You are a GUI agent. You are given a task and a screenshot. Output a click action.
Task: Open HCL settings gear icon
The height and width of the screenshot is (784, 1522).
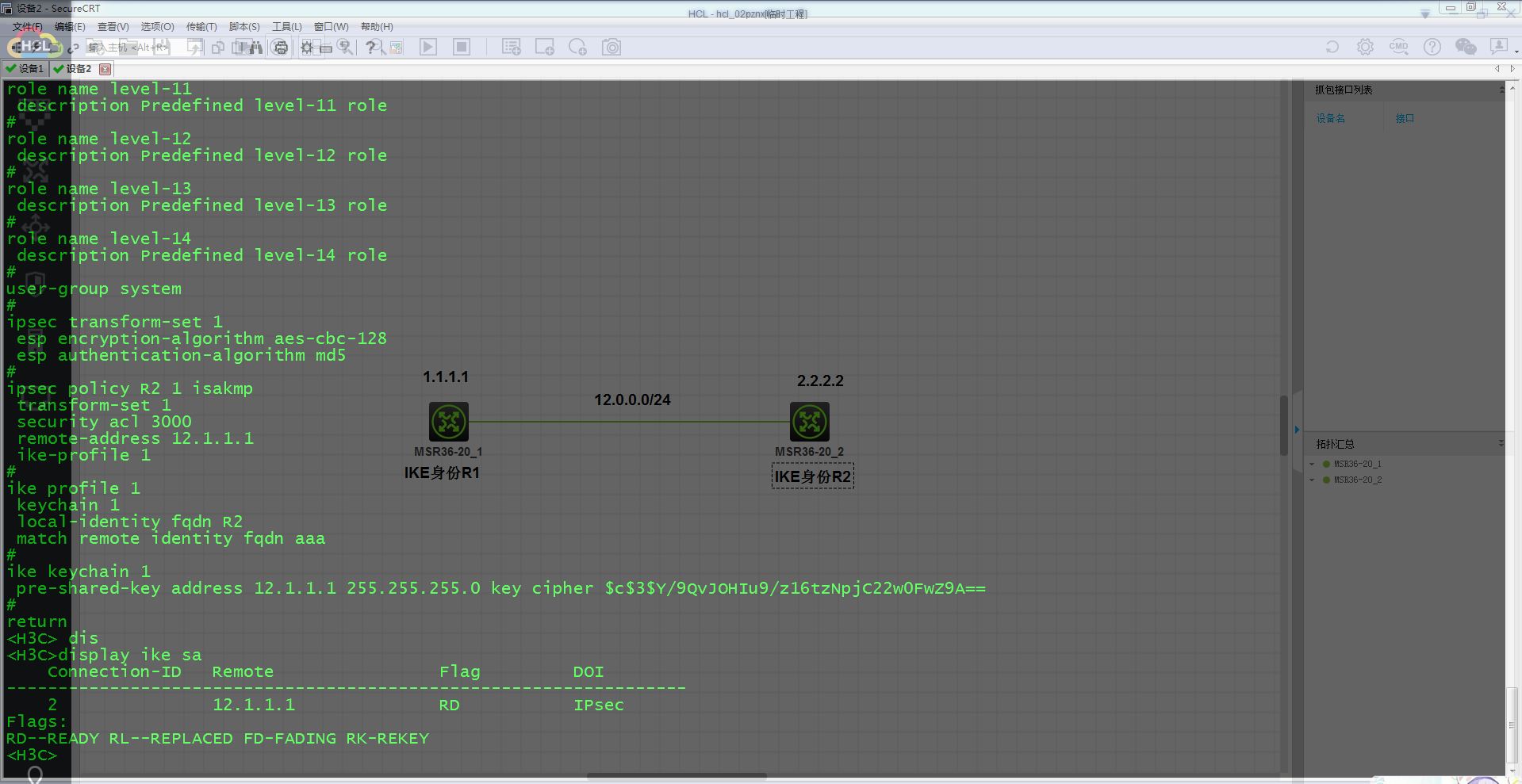(1365, 48)
